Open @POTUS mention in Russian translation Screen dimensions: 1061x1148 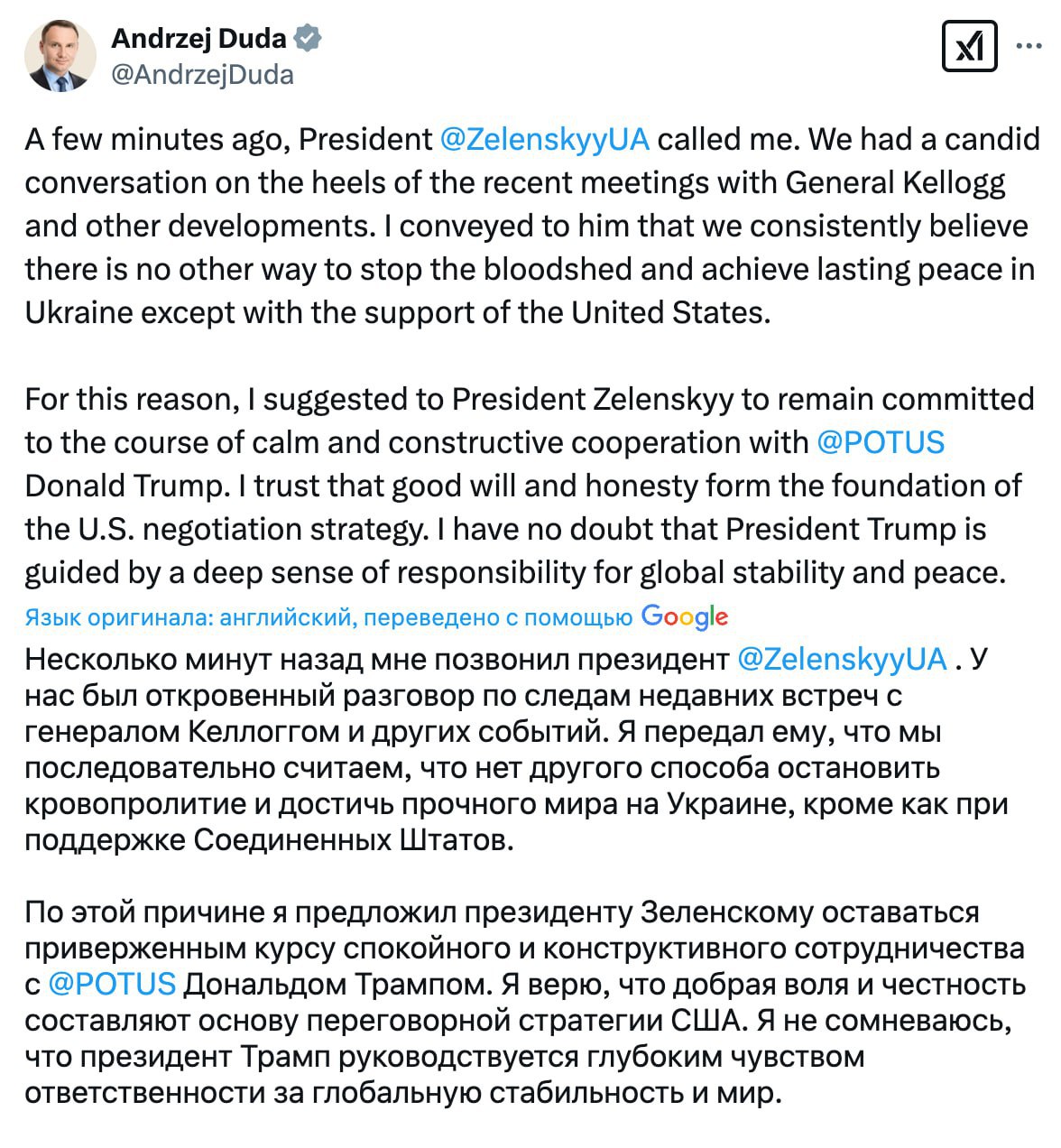(111, 984)
